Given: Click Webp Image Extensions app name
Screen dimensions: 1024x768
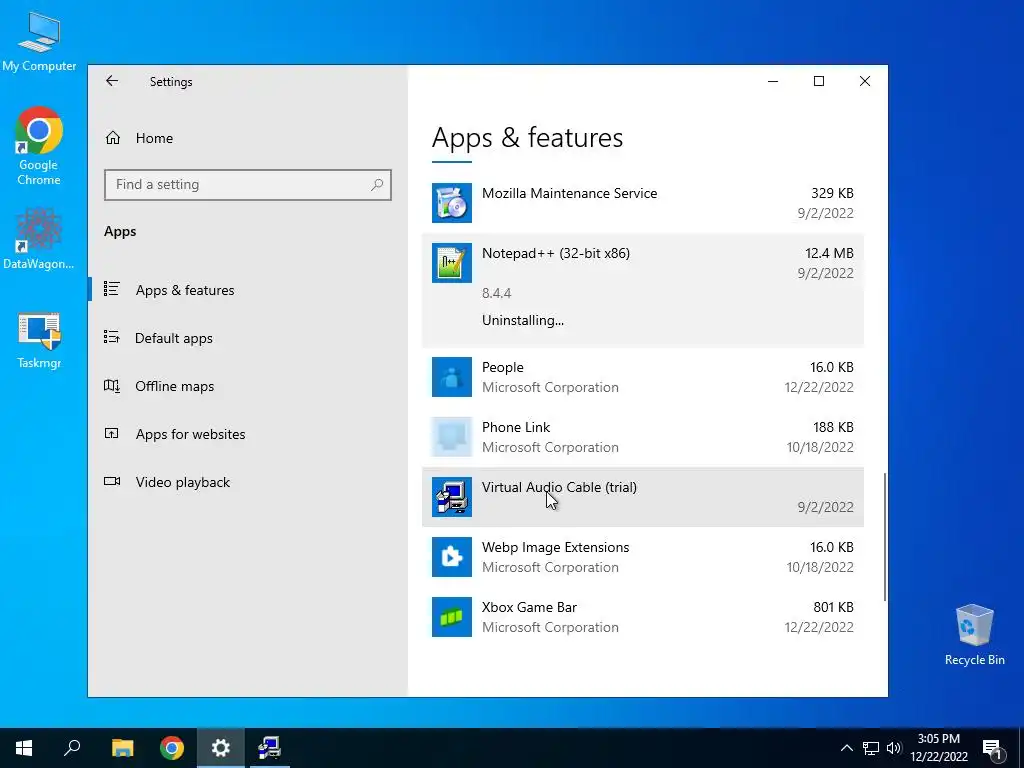Looking at the screenshot, I should coord(556,547).
